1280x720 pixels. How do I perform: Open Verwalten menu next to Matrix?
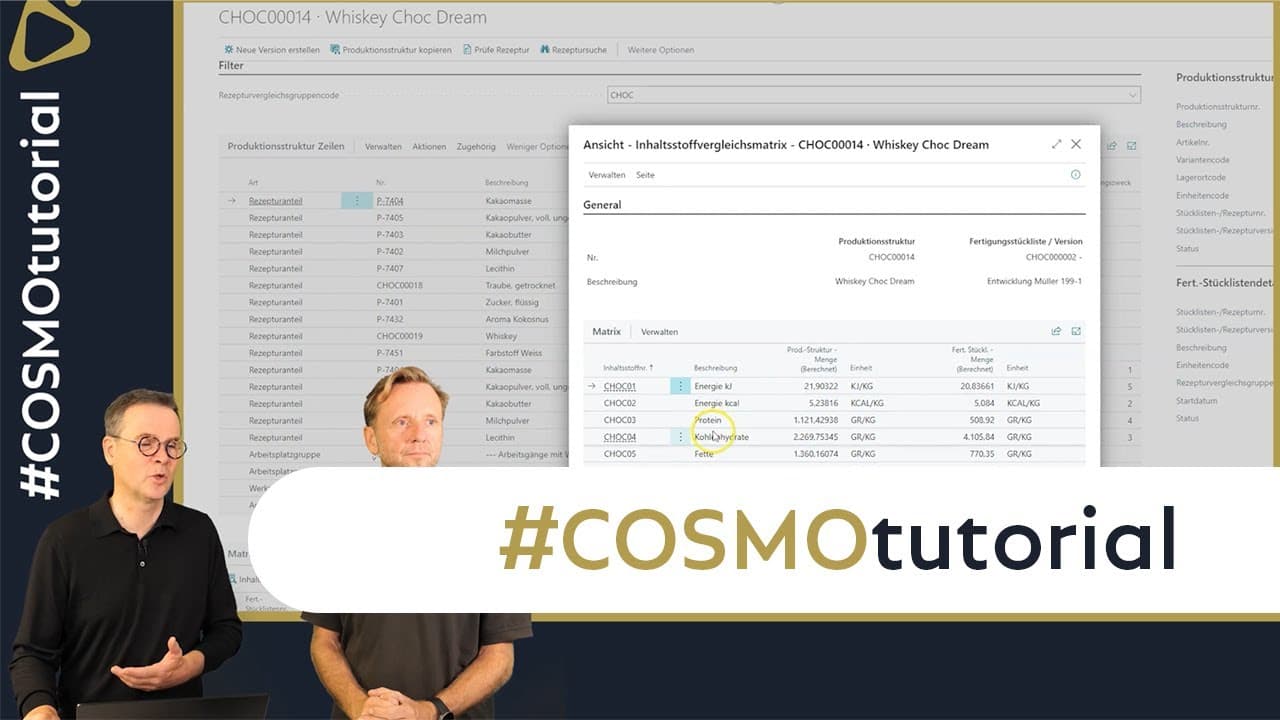(x=659, y=331)
